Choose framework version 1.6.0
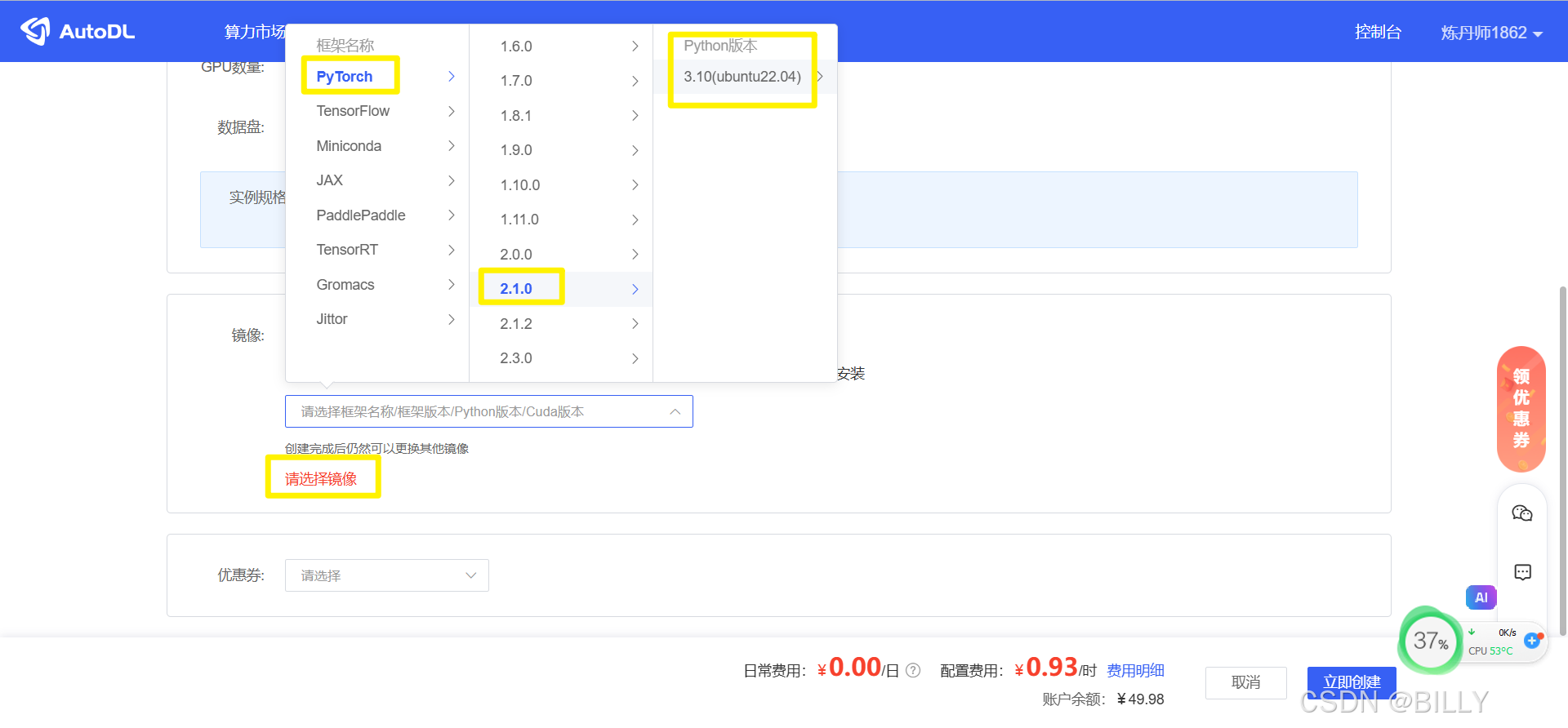The image size is (1568, 728). pyautogui.click(x=561, y=47)
